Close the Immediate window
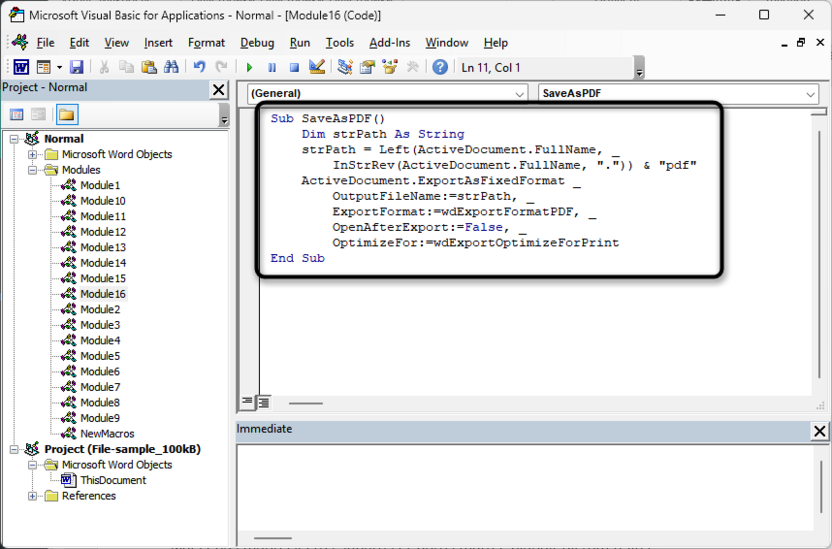The width and height of the screenshot is (832, 549). tap(820, 432)
